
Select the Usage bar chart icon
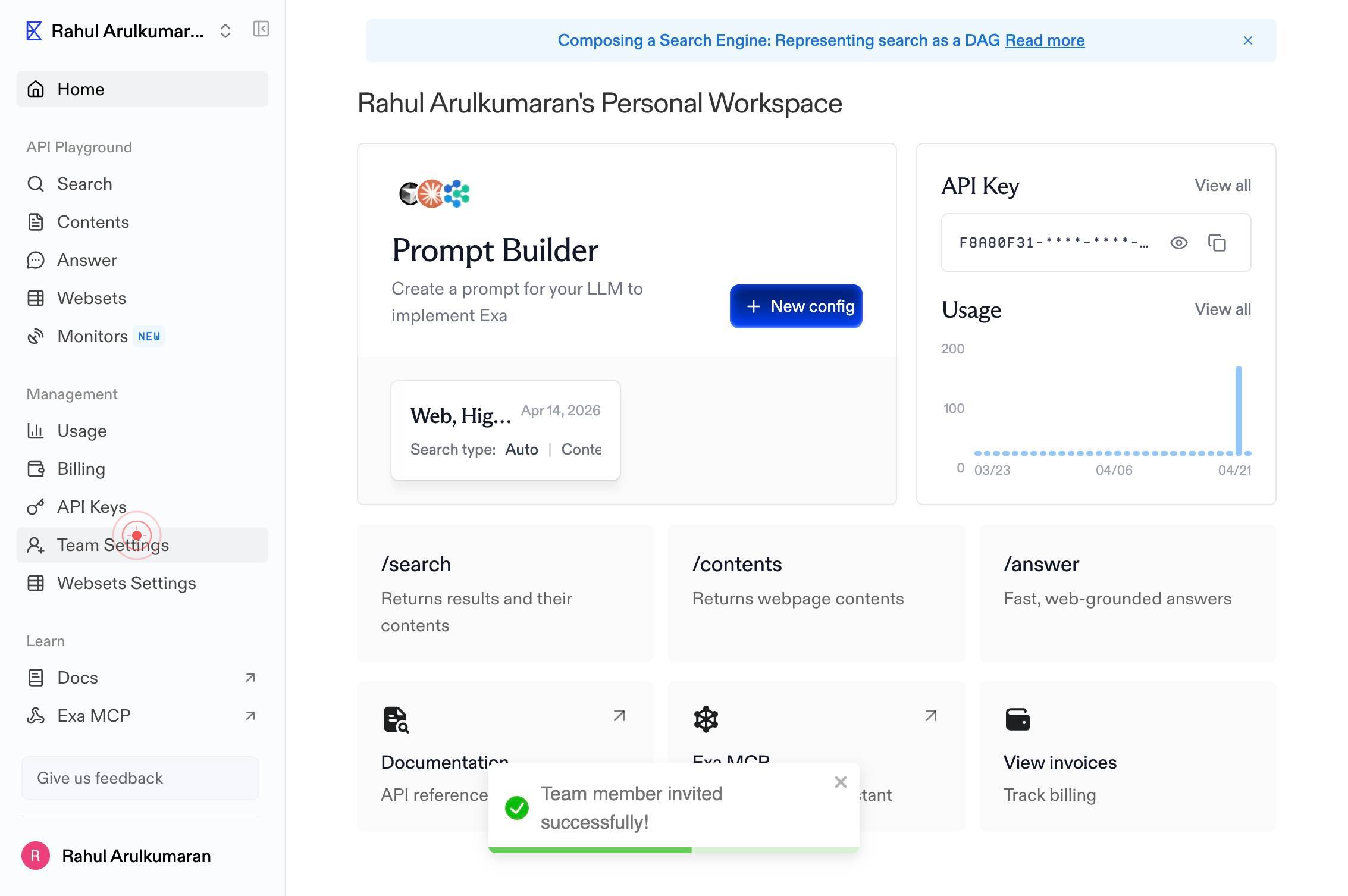click(36, 431)
